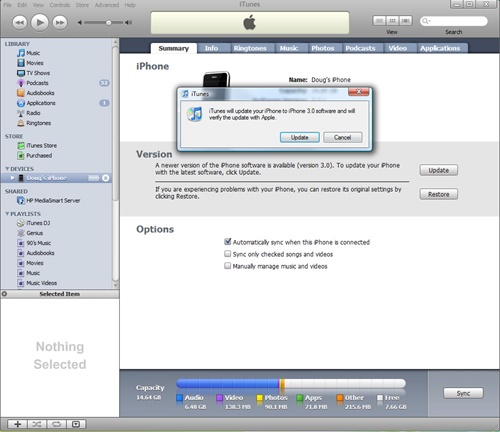This screenshot has width=500, height=432.
Task: Select list view icon in View switcher
Action: click(379, 21)
